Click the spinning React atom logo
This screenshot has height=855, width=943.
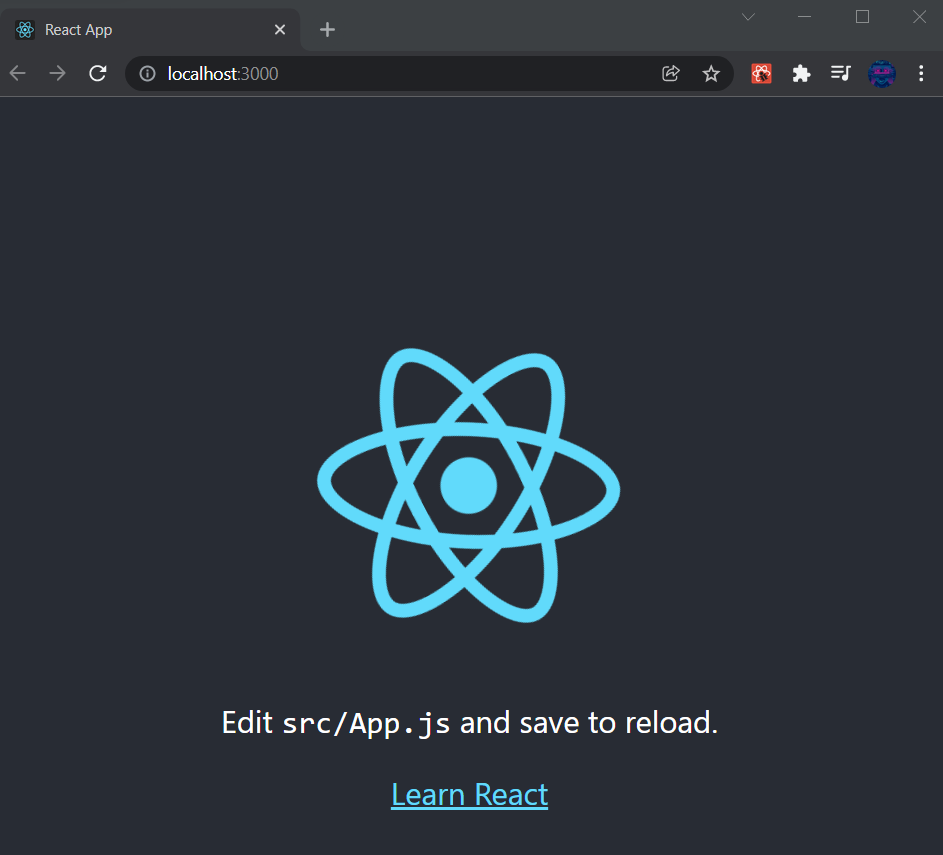(x=469, y=485)
